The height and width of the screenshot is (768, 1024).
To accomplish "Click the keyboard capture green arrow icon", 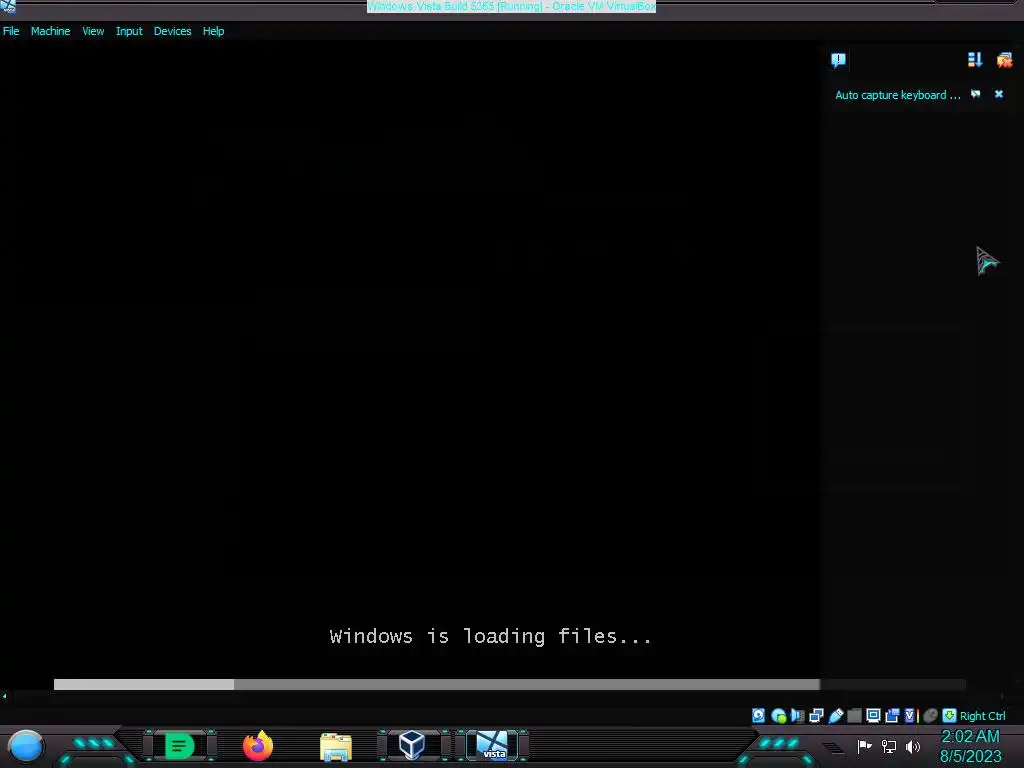I will [x=950, y=716].
